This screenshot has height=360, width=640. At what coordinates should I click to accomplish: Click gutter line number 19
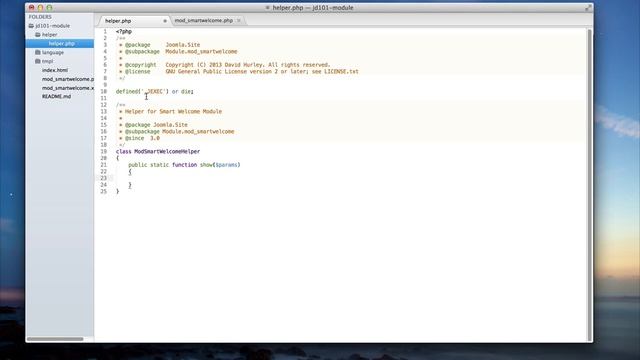tap(104, 151)
